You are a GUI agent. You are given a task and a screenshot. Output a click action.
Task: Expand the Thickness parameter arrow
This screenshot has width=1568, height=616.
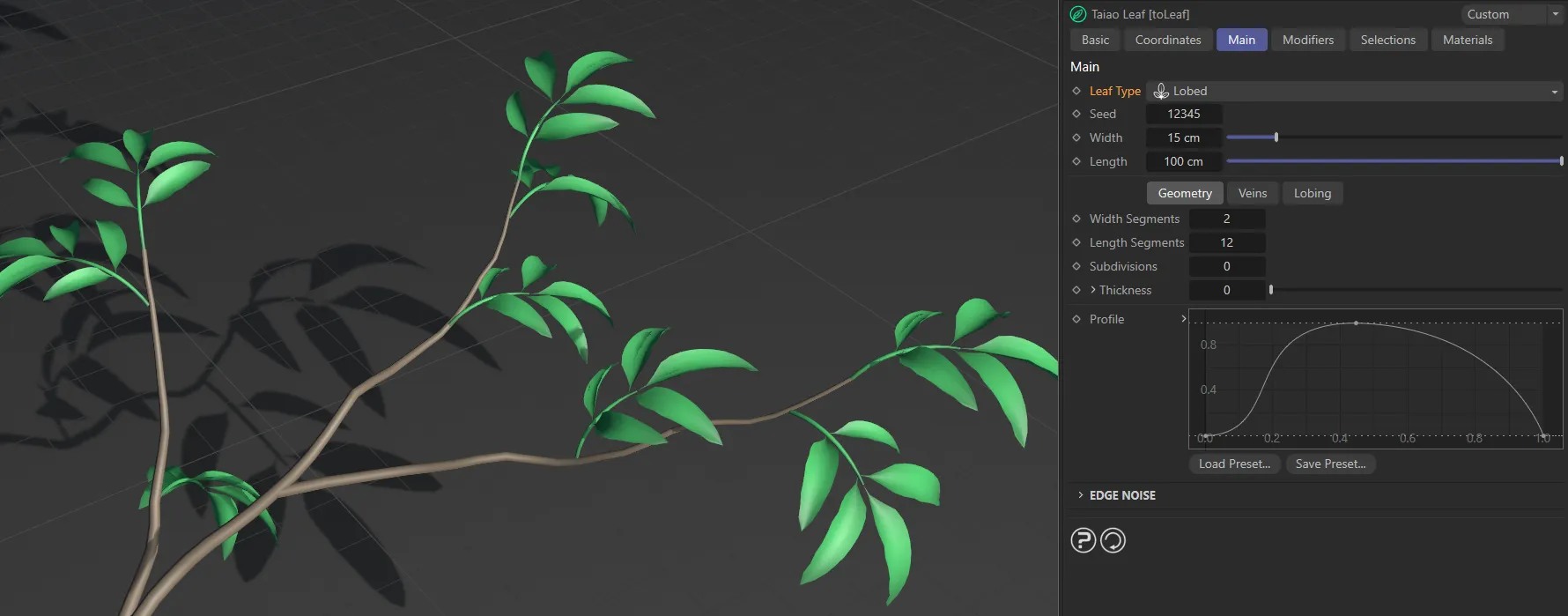[x=1093, y=290]
